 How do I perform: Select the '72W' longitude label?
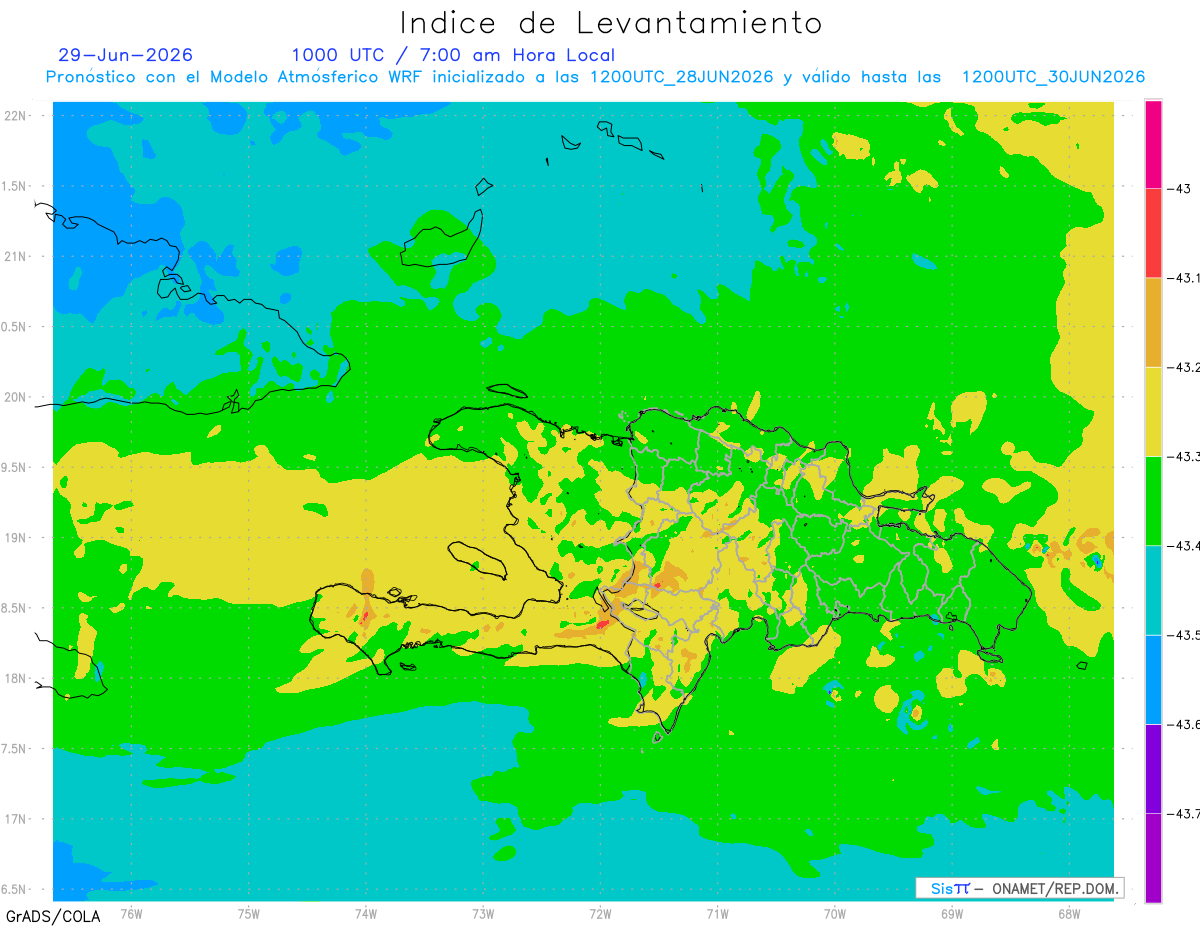pos(600,913)
